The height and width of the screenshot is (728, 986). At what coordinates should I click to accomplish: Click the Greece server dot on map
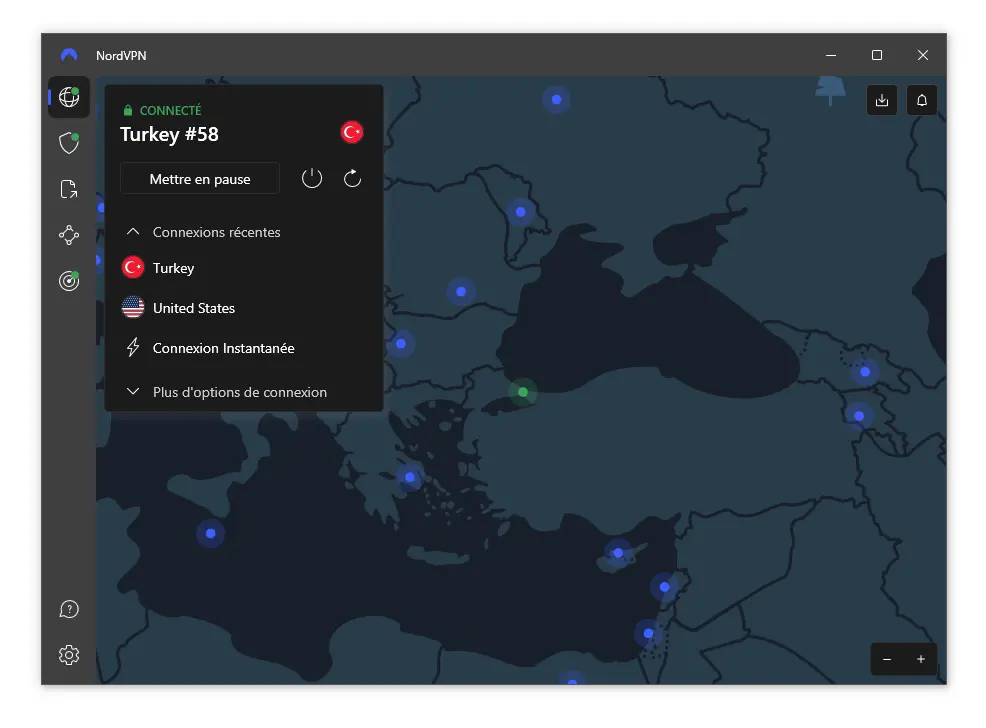point(410,477)
